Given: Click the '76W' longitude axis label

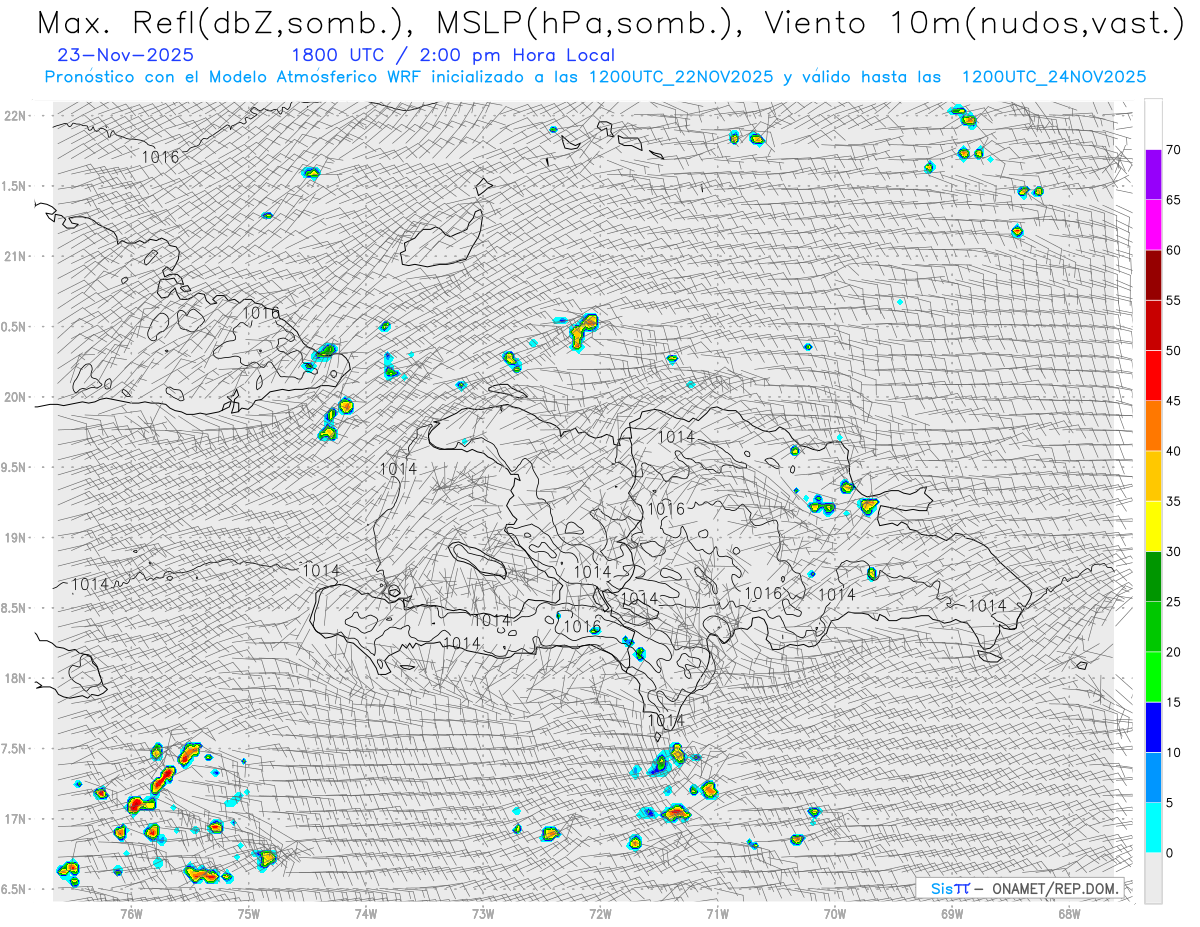Looking at the screenshot, I should tap(131, 912).
